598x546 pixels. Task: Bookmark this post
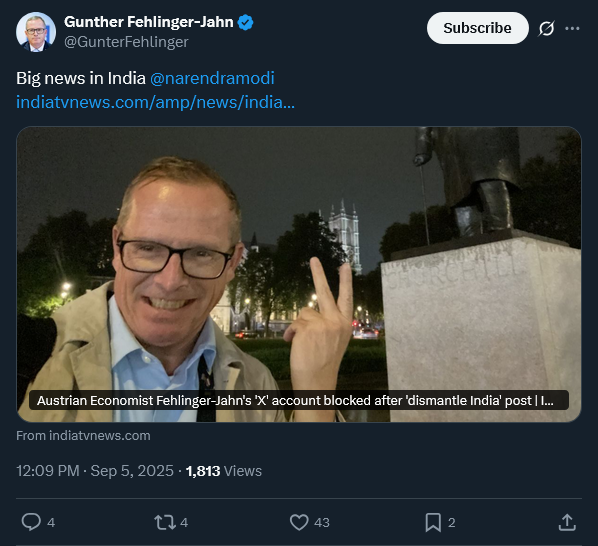click(433, 522)
